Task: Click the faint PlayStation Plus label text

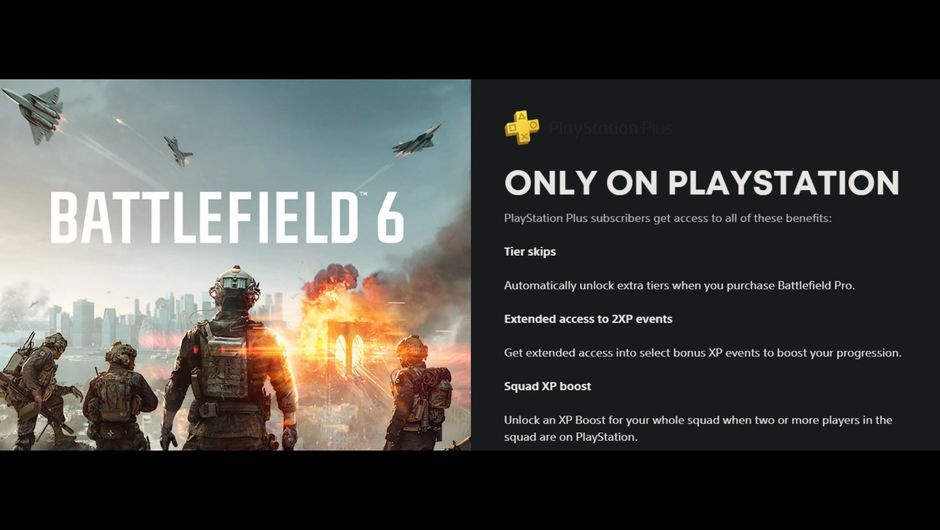Action: [x=610, y=128]
